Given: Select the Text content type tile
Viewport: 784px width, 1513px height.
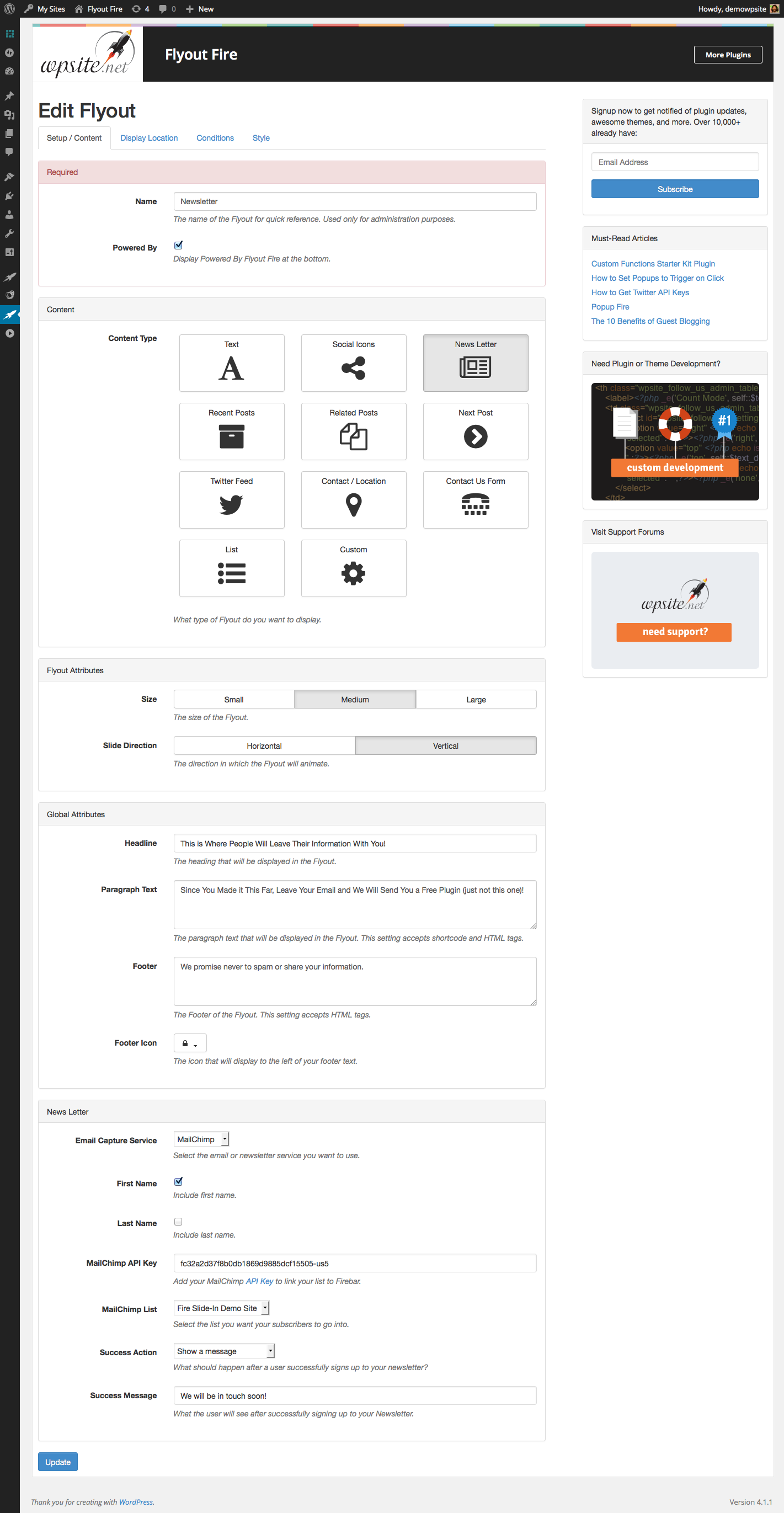Looking at the screenshot, I should coord(232,363).
